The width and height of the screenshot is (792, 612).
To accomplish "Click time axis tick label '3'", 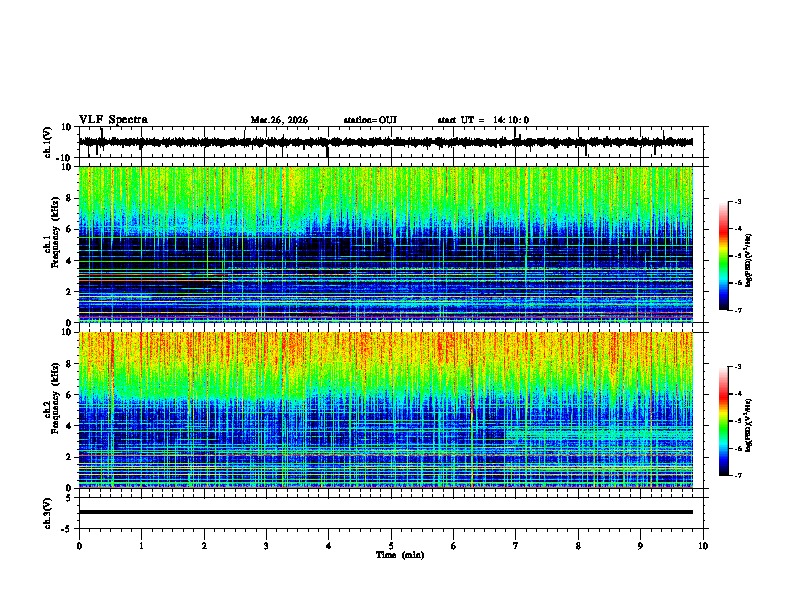I will pos(266,546).
